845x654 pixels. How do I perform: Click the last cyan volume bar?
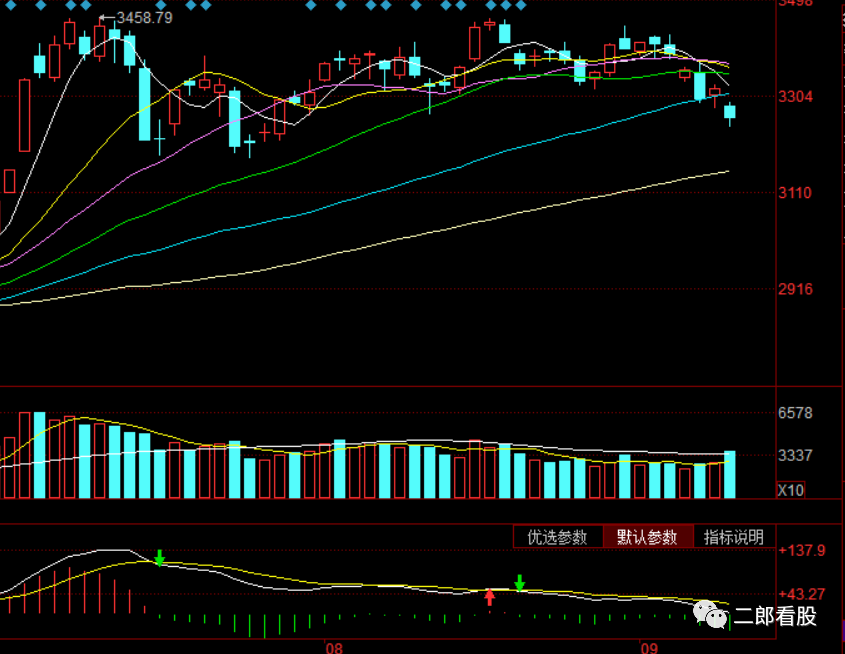tap(730, 475)
